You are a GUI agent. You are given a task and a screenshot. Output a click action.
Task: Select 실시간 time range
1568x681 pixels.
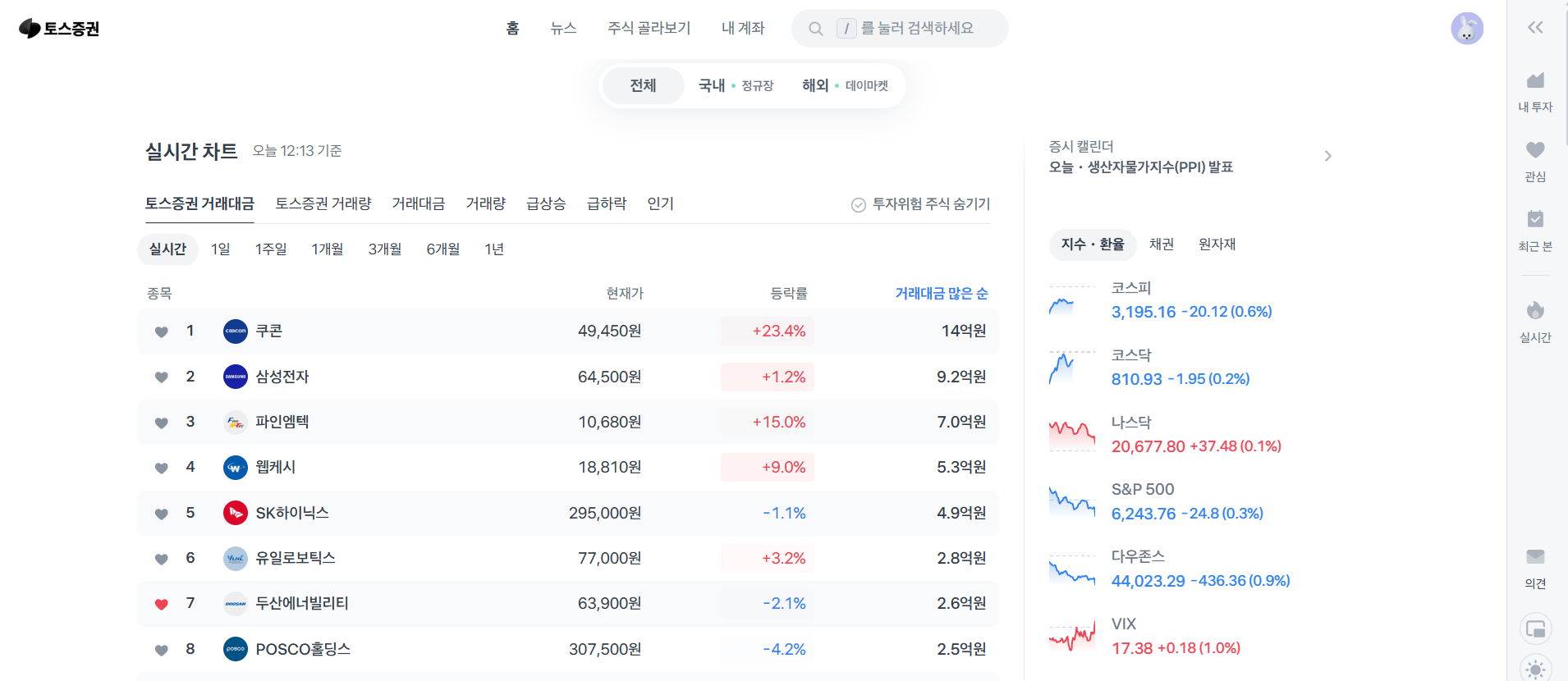coord(167,249)
